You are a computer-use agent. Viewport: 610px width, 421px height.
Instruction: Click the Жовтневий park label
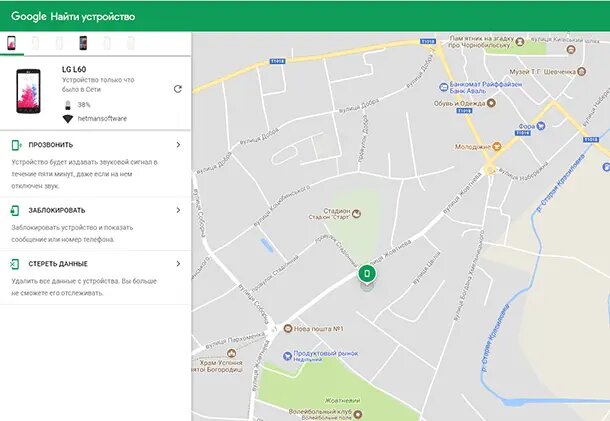(x=342, y=400)
